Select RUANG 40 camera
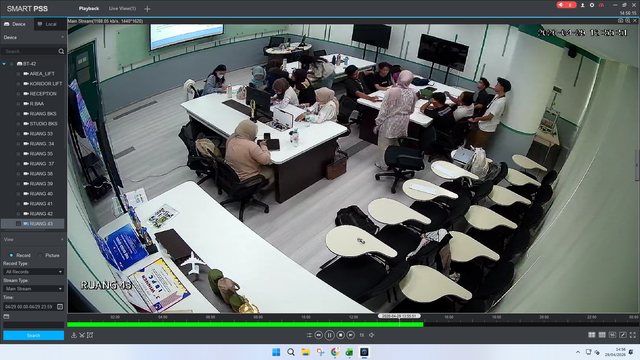Screen dimensions: 640x360 (x=41, y=194)
